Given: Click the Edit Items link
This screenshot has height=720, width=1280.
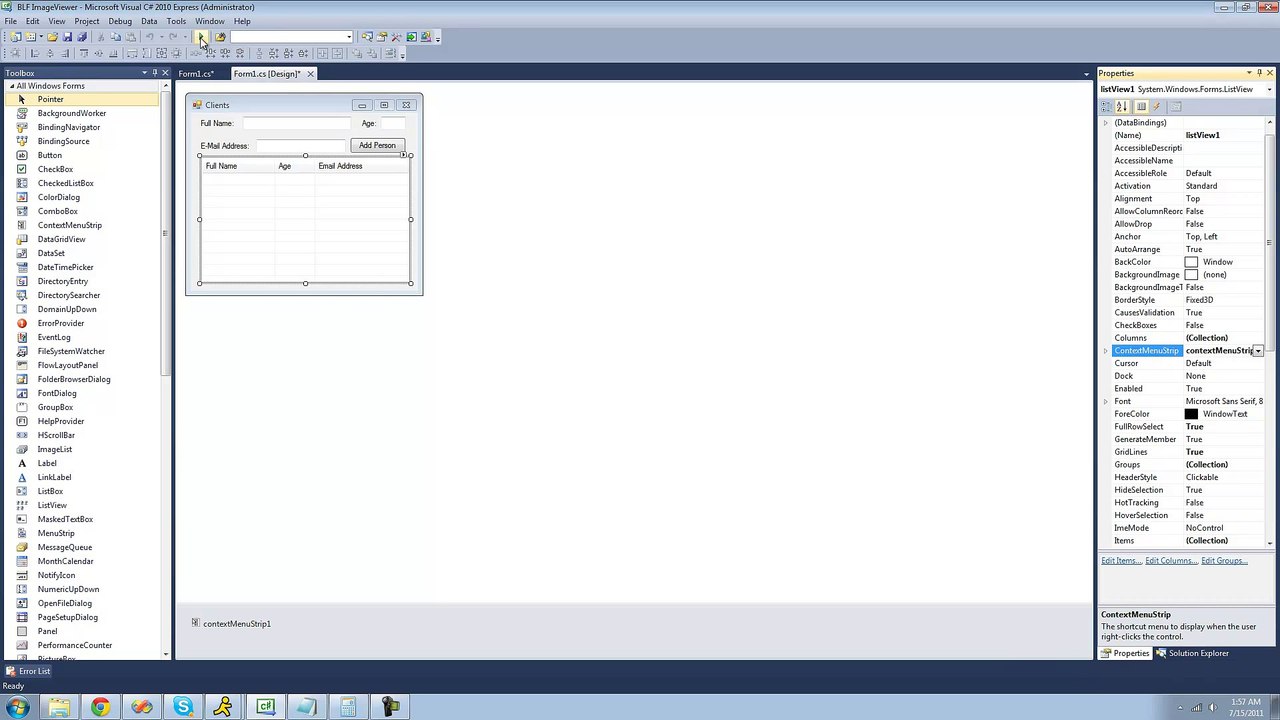Looking at the screenshot, I should click(x=1120, y=561).
